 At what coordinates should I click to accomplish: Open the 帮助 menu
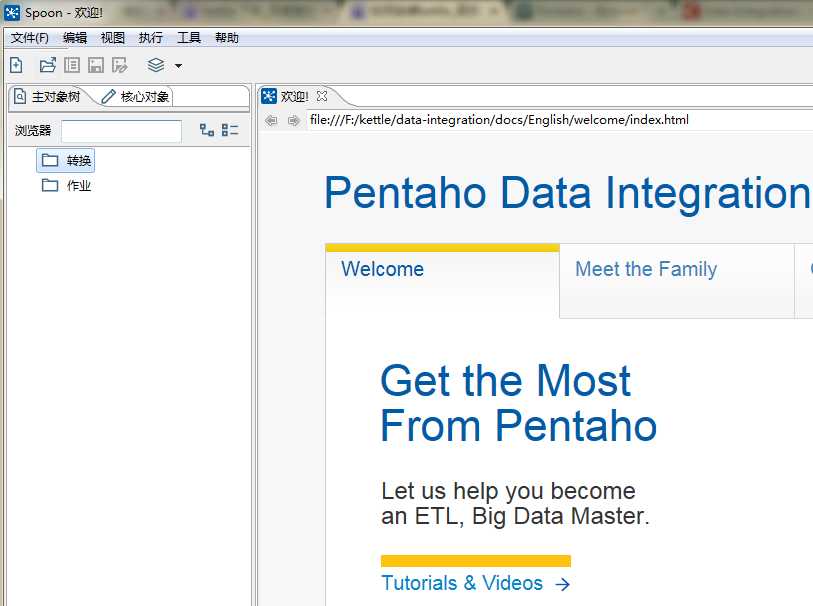(x=227, y=38)
